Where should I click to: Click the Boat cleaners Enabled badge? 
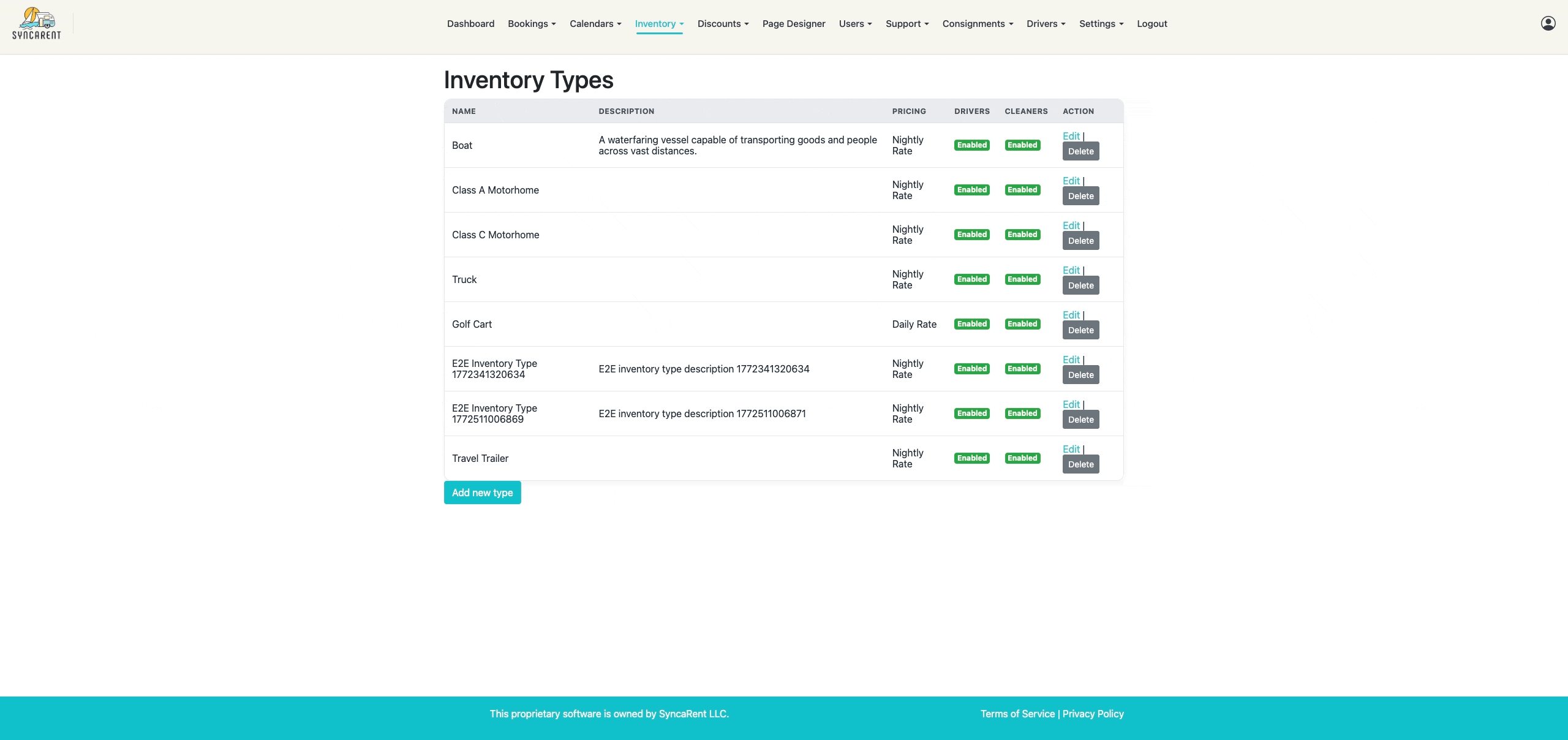[x=1022, y=145]
